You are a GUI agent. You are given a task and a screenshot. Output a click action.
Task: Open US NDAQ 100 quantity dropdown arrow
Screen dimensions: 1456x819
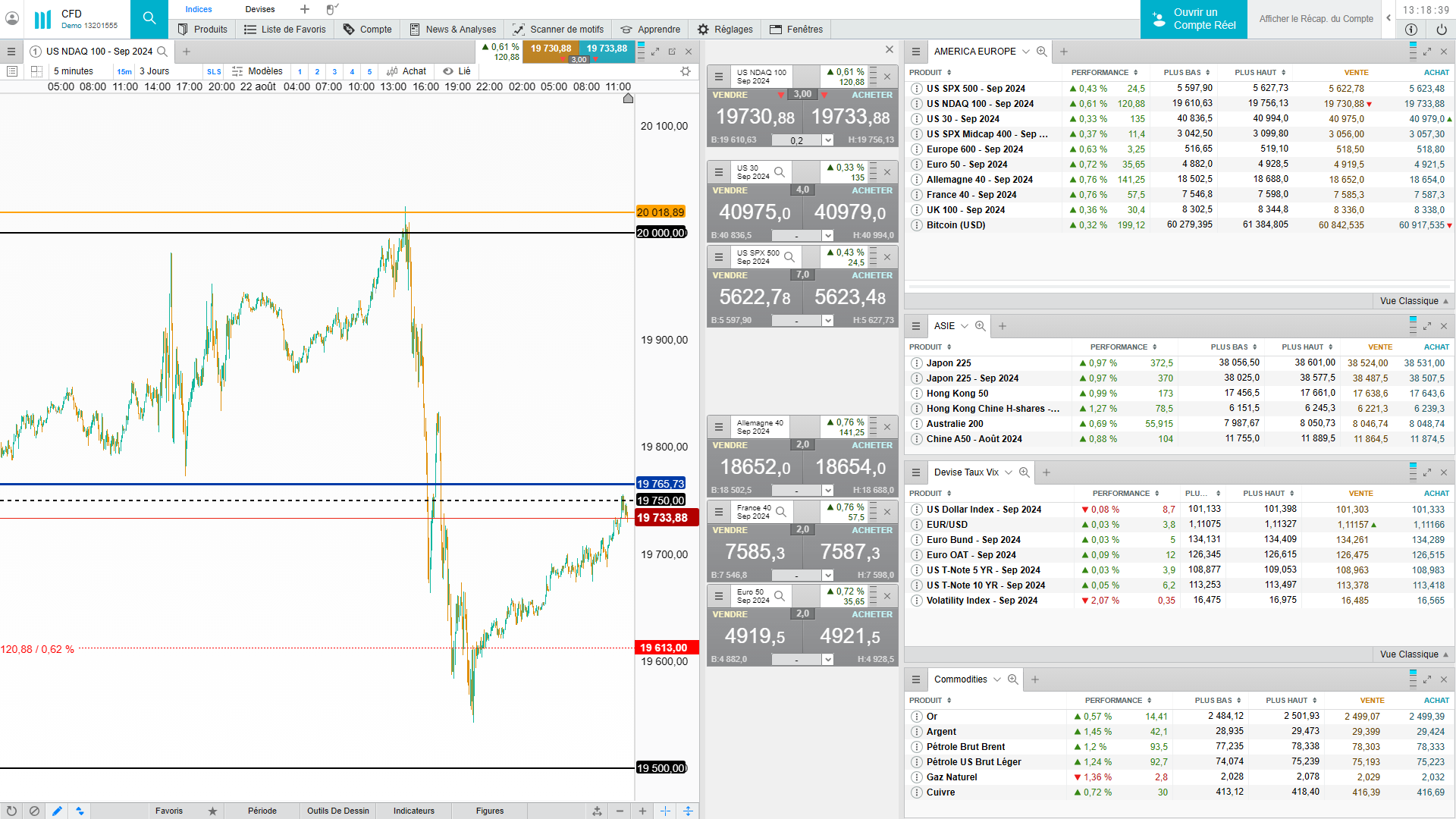click(x=827, y=140)
